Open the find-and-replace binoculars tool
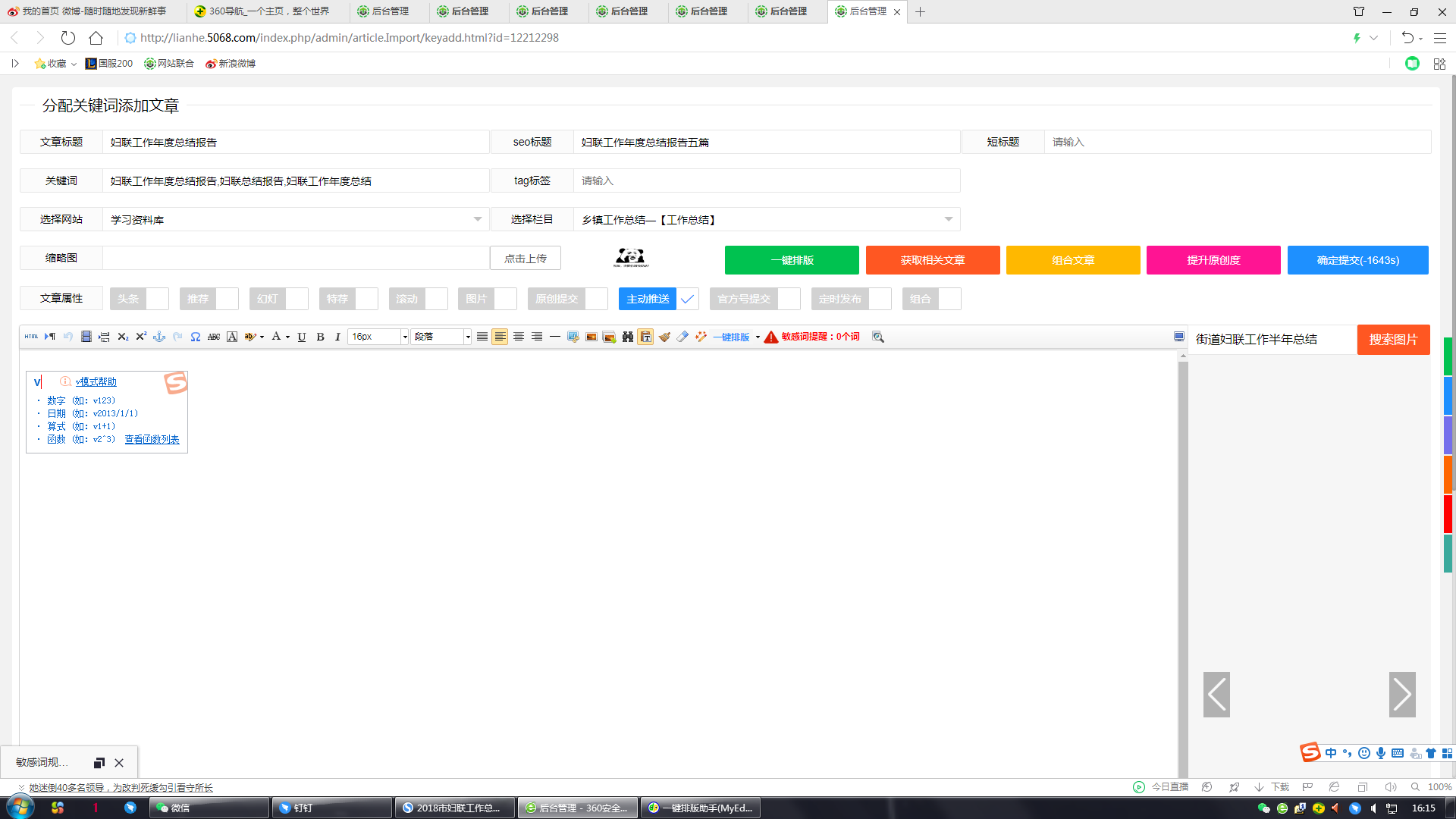The image size is (1456, 819). pyautogui.click(x=628, y=337)
